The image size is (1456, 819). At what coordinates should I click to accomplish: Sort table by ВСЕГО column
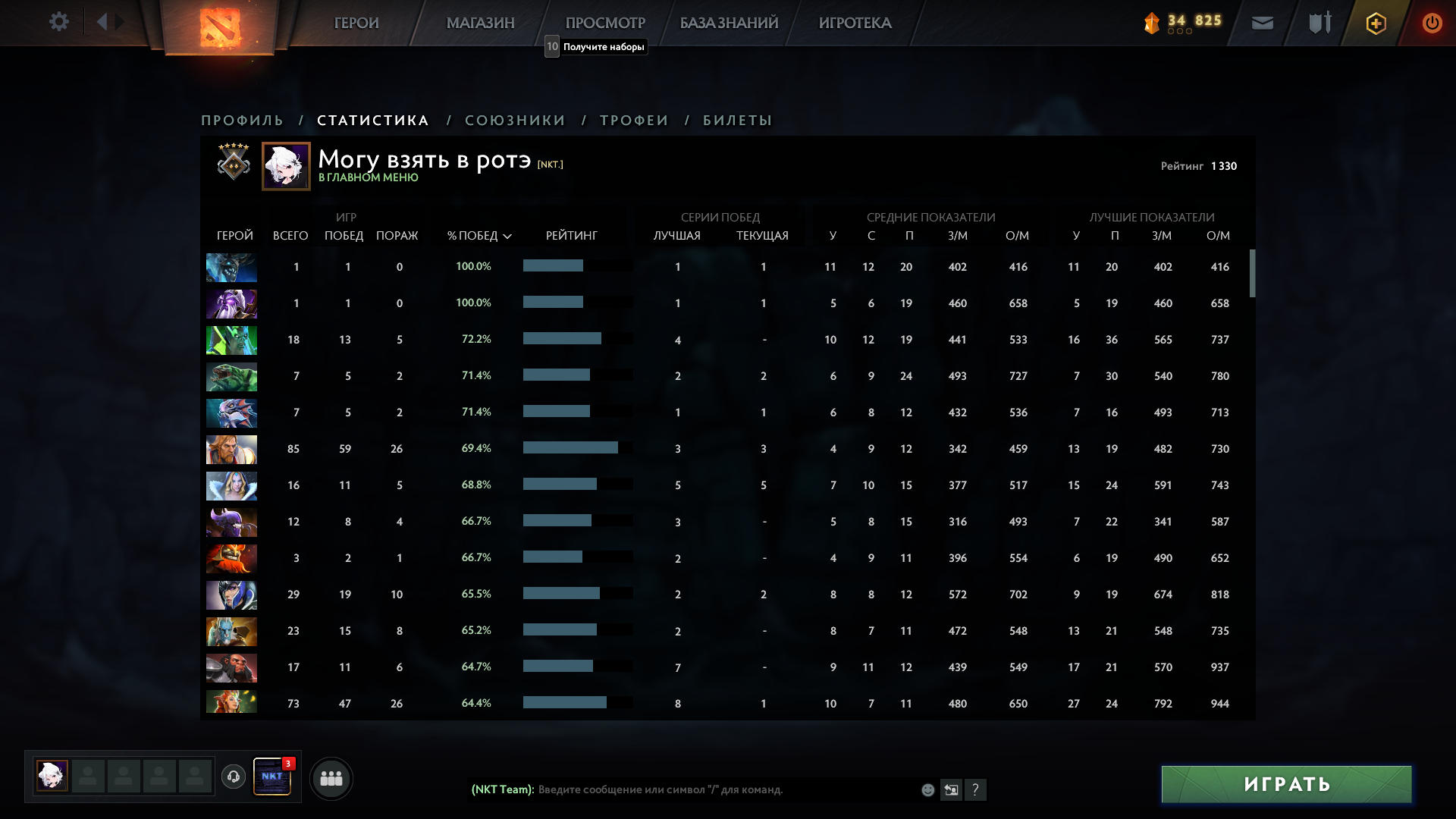(x=290, y=236)
